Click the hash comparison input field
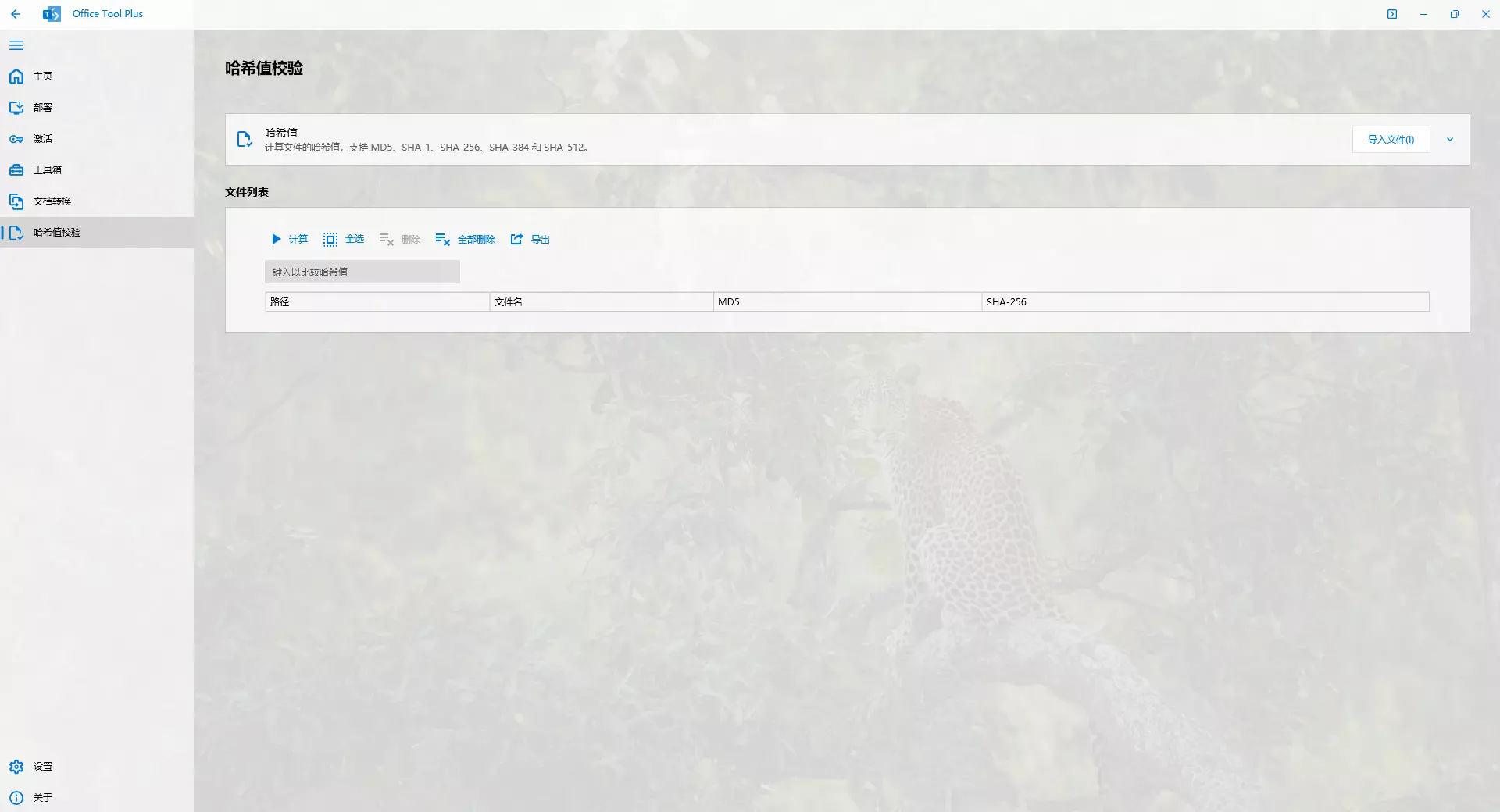This screenshot has height=812, width=1500. [362, 272]
